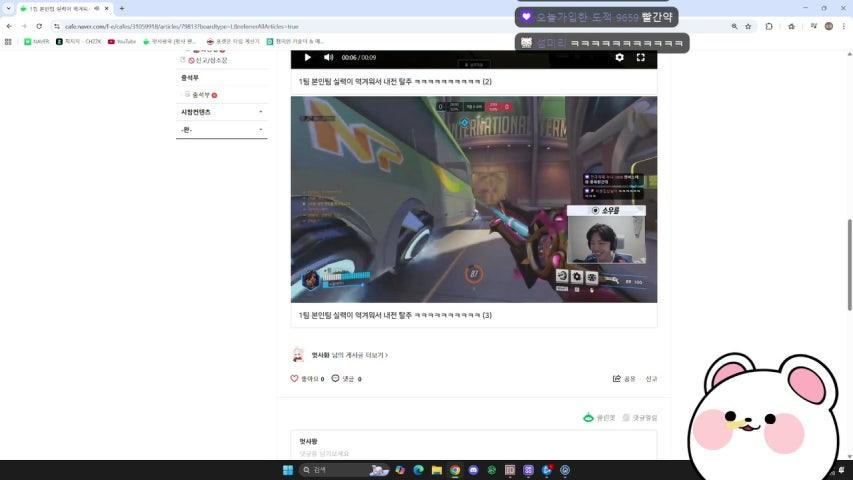This screenshot has height=480, width=853.
Task: Share the post with the 공유 icon
Action: [x=617, y=379]
